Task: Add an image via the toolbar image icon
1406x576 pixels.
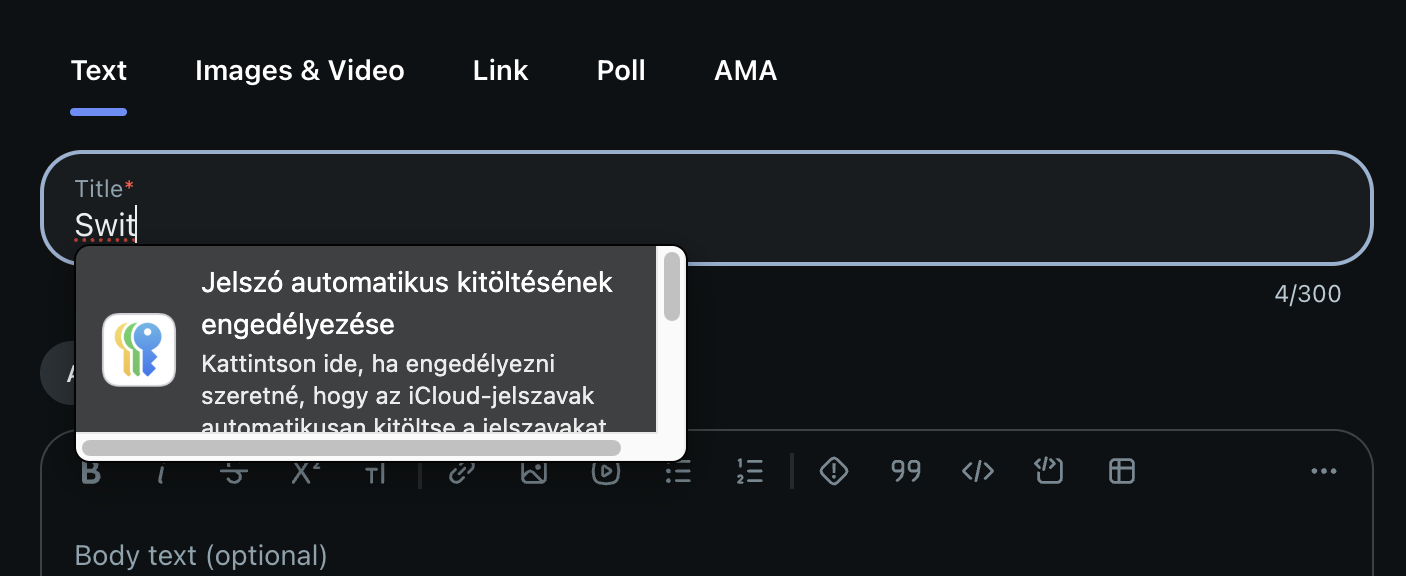Action: pyautogui.click(x=534, y=472)
